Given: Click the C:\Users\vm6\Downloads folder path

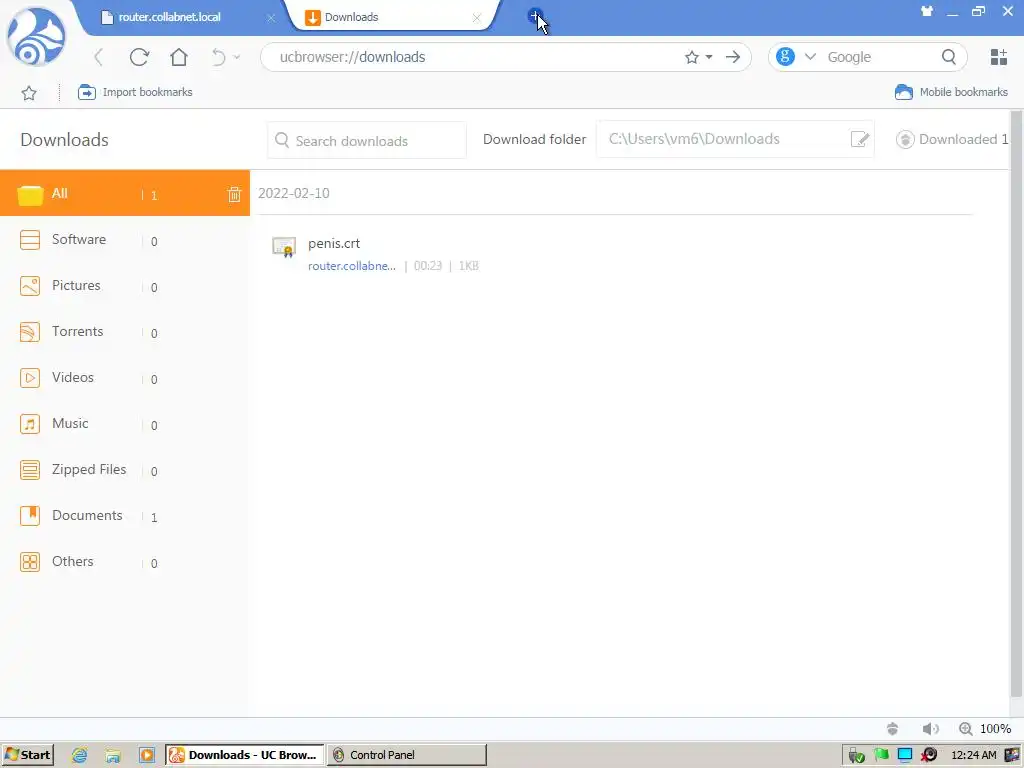Looking at the screenshot, I should pyautogui.click(x=694, y=139).
